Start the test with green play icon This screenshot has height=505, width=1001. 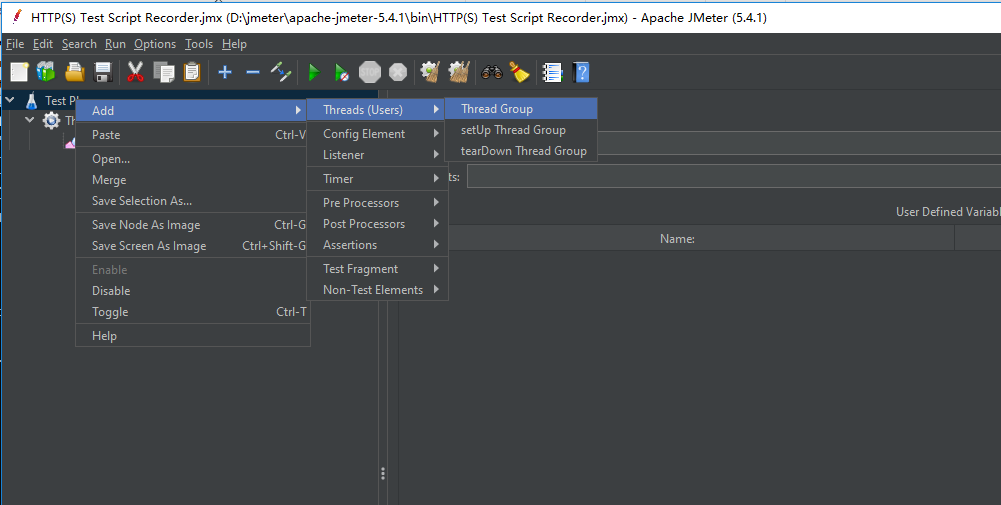coord(313,72)
